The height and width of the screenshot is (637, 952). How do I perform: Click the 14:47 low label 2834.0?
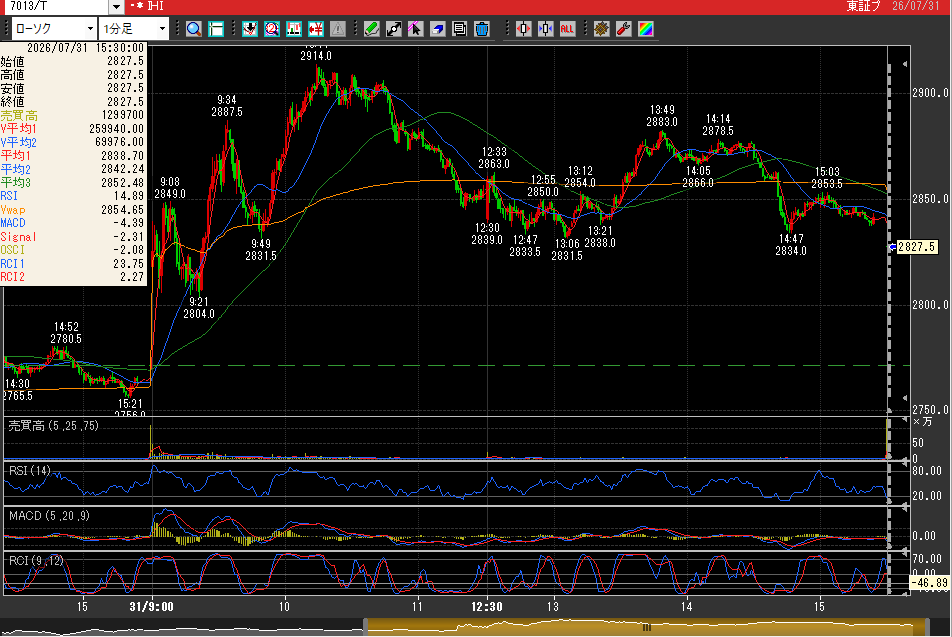[x=790, y=250]
